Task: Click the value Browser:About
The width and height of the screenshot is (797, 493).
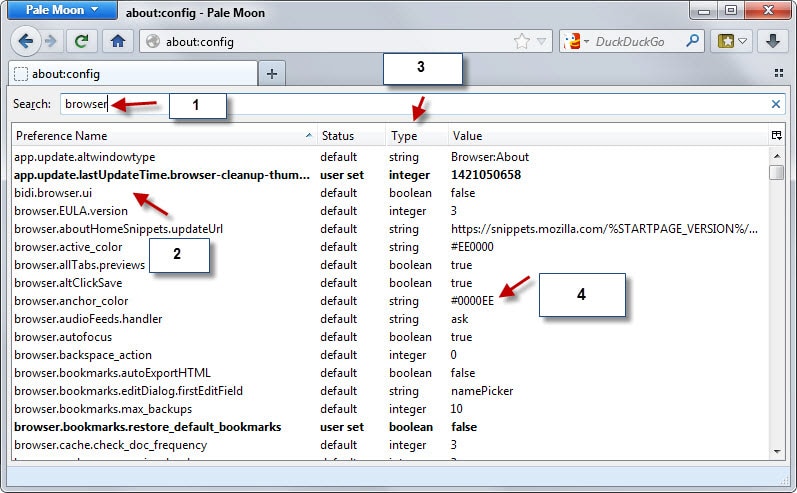Action: pyautogui.click(x=490, y=157)
